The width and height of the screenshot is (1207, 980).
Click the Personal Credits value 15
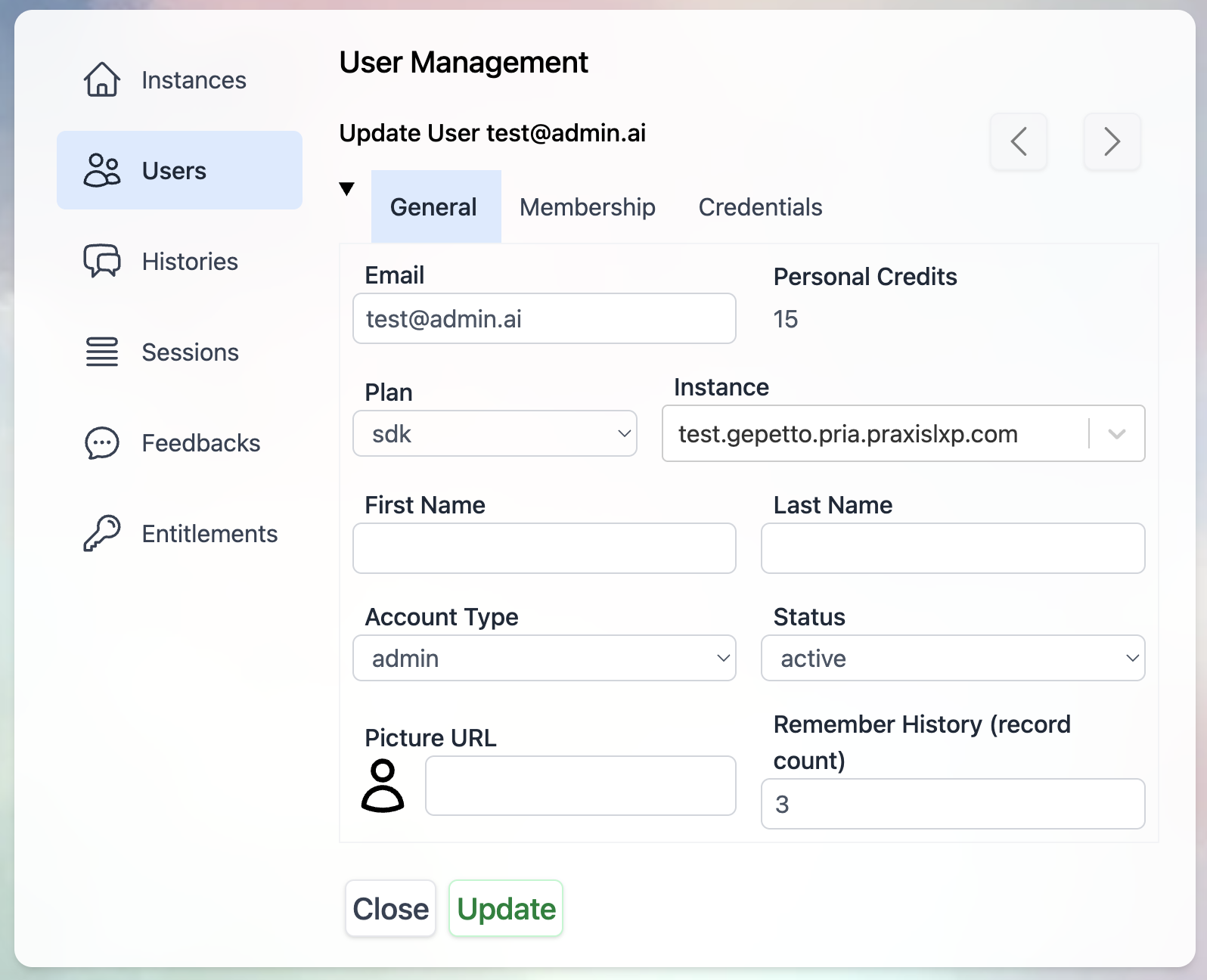(786, 319)
